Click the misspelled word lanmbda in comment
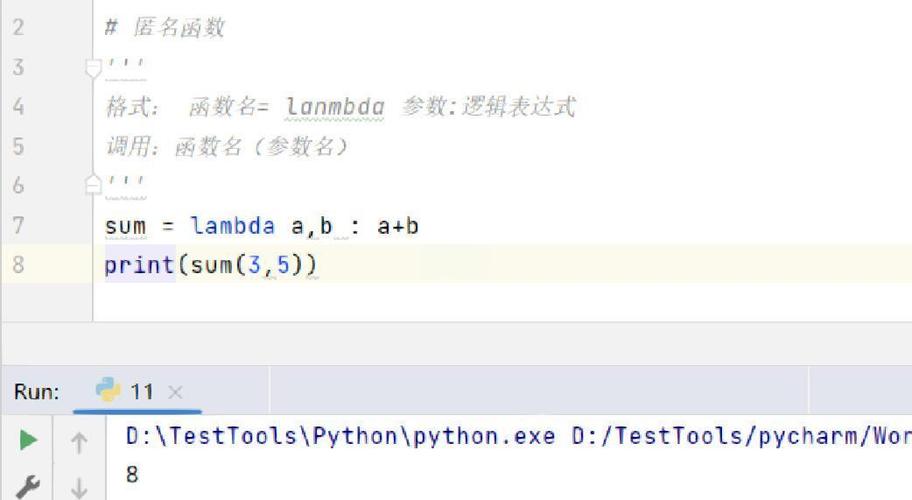The height and width of the screenshot is (500, 912). coord(334,107)
